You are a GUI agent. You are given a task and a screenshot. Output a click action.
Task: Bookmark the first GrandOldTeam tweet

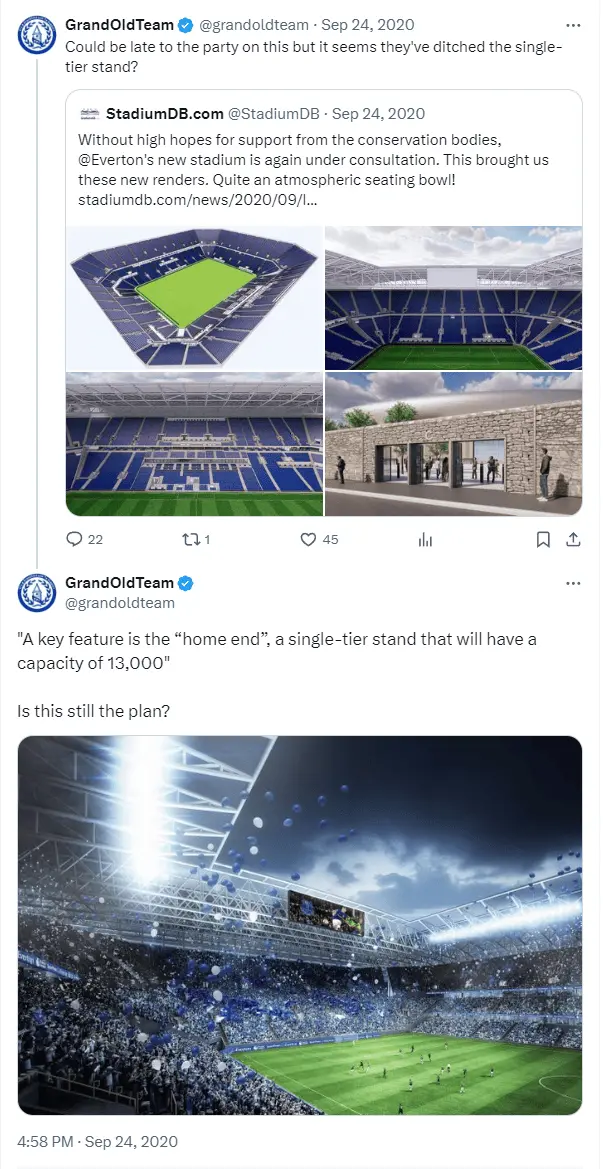tap(543, 539)
